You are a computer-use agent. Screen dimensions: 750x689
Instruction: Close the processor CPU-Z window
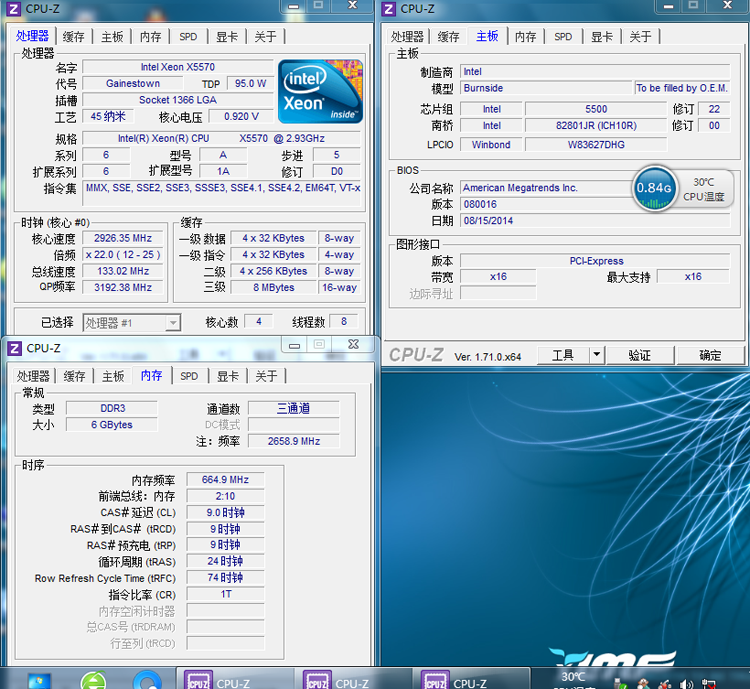pyautogui.click(x=353, y=5)
